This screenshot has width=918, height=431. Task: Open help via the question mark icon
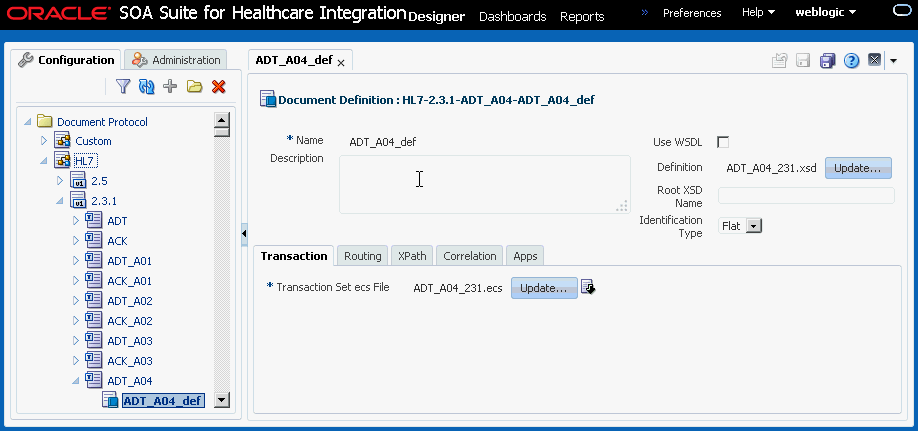tap(851, 60)
